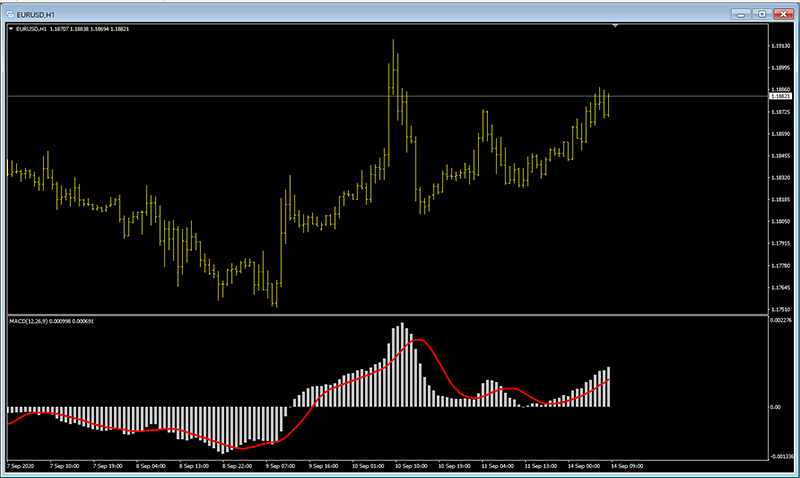Screen dimensions: 800x478
Task: Click the 0.00 level on MACD scale
Action: (775, 408)
